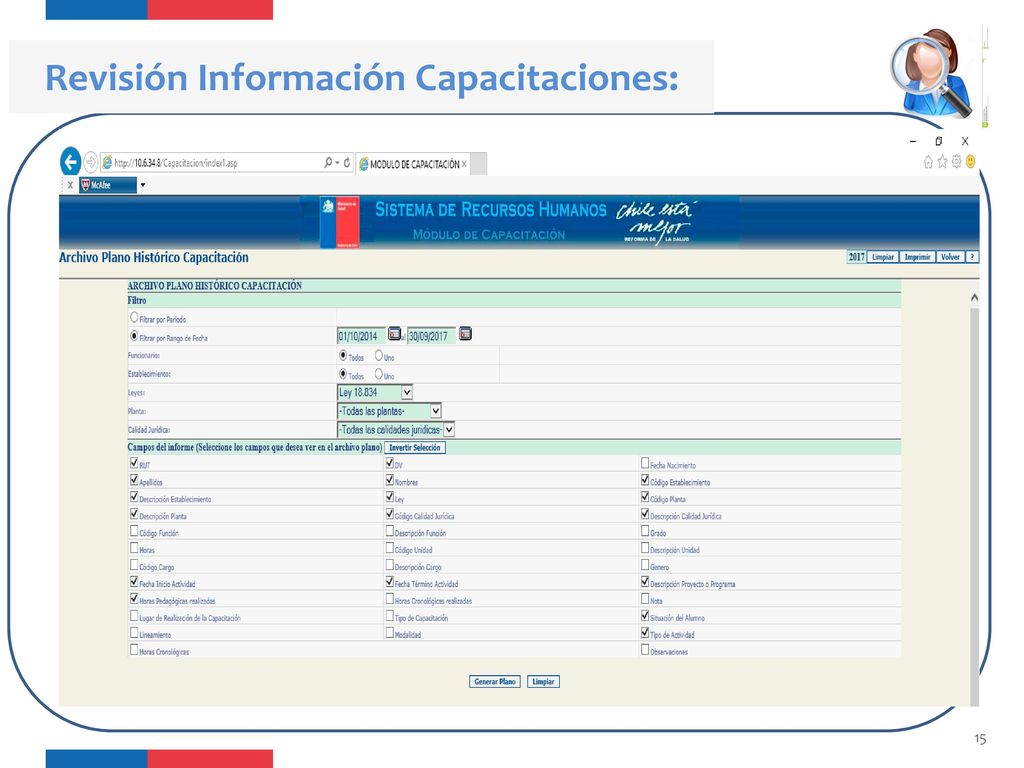Enable the Observaciones checkbox
1024x768 pixels.
[645, 650]
